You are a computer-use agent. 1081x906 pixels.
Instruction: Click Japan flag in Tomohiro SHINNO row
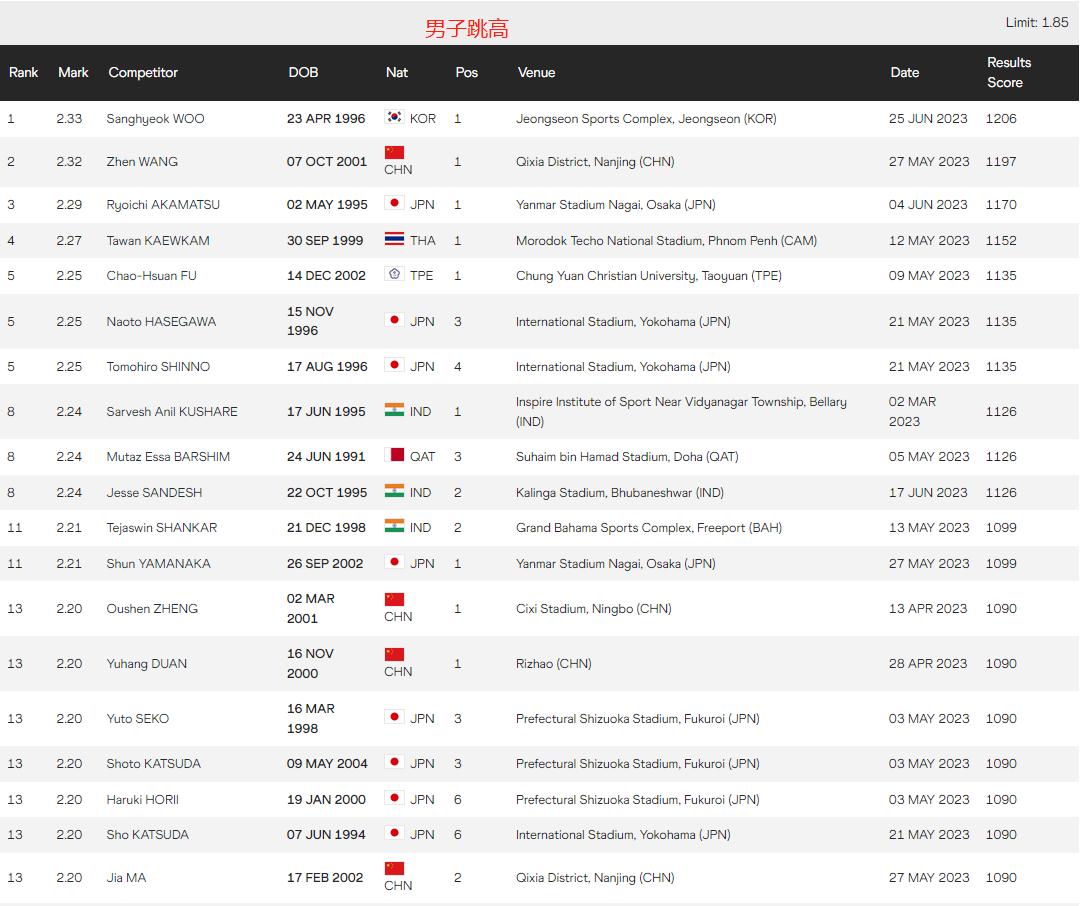(x=394, y=365)
